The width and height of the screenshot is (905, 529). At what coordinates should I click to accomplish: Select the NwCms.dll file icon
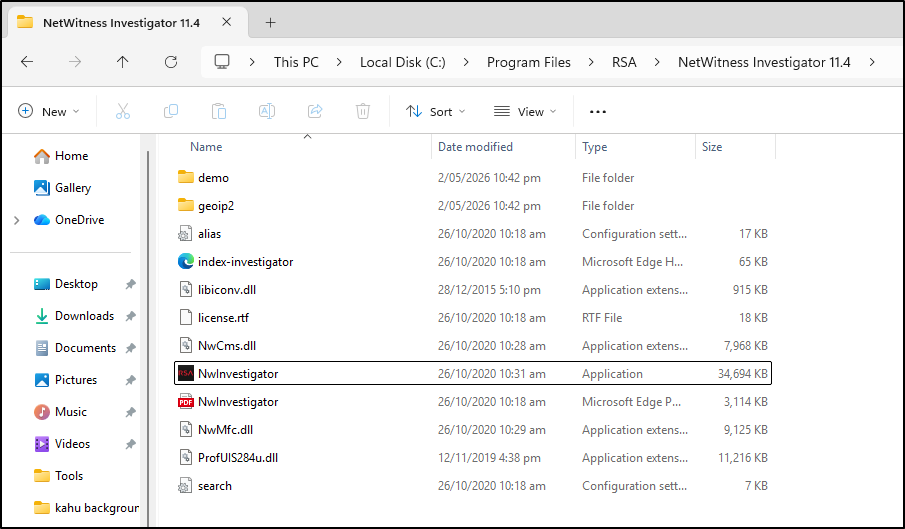(185, 346)
